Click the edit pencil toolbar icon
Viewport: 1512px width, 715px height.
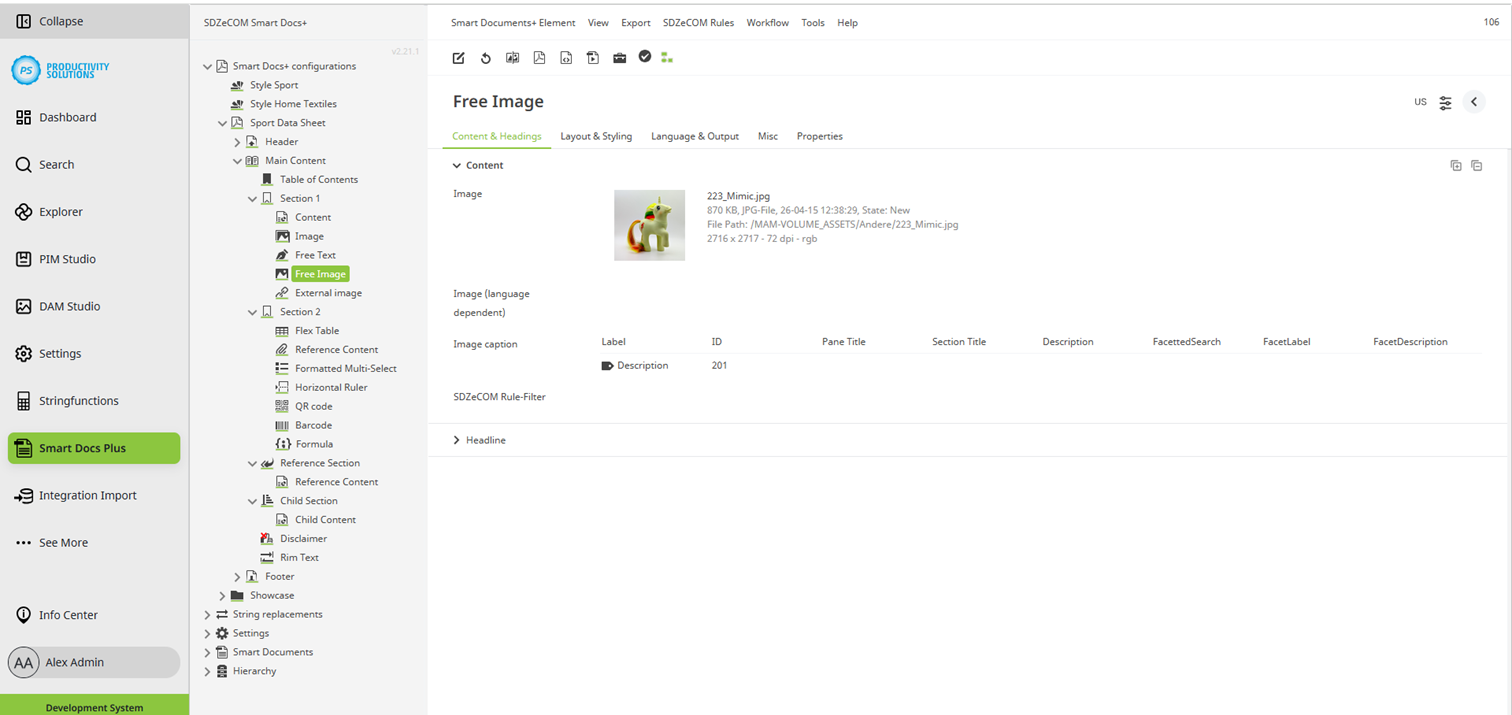pyautogui.click(x=458, y=58)
